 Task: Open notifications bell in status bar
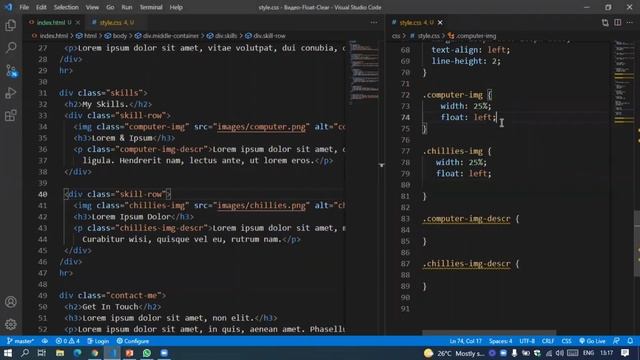coord(630,341)
